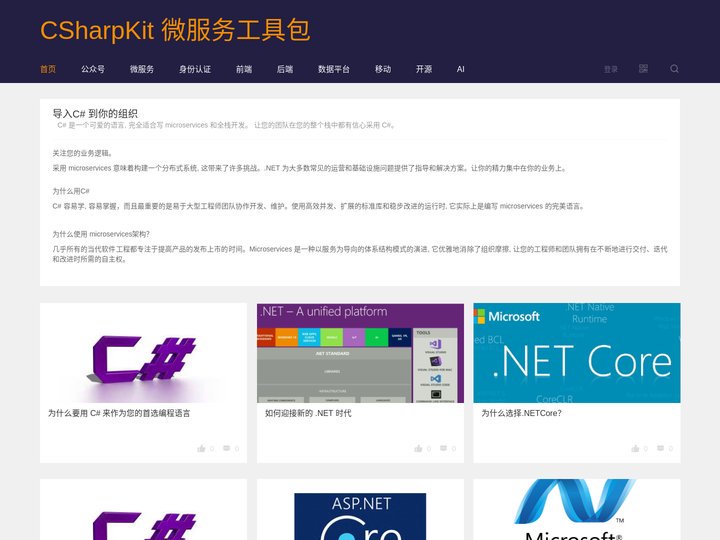Click the Microsoft .NET Core thumbnail
The height and width of the screenshot is (540, 720).
[x=577, y=353]
